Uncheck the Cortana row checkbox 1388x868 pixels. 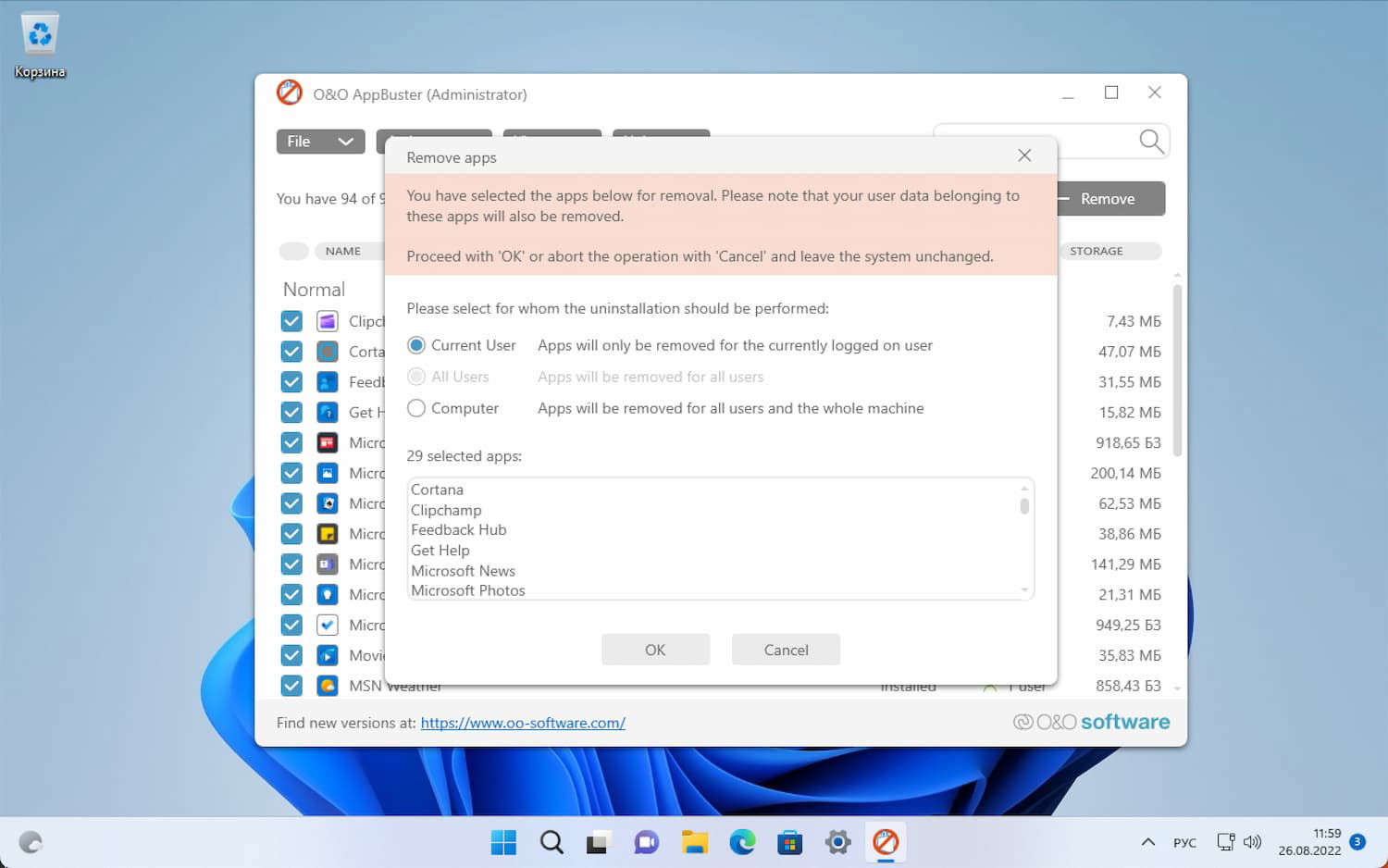(291, 352)
